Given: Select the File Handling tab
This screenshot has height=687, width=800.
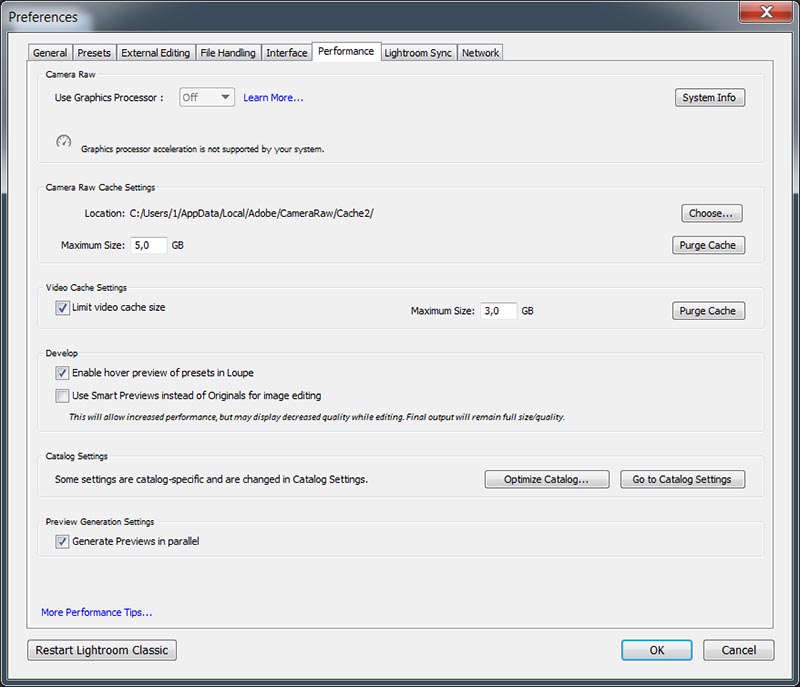Looking at the screenshot, I should click(x=228, y=53).
